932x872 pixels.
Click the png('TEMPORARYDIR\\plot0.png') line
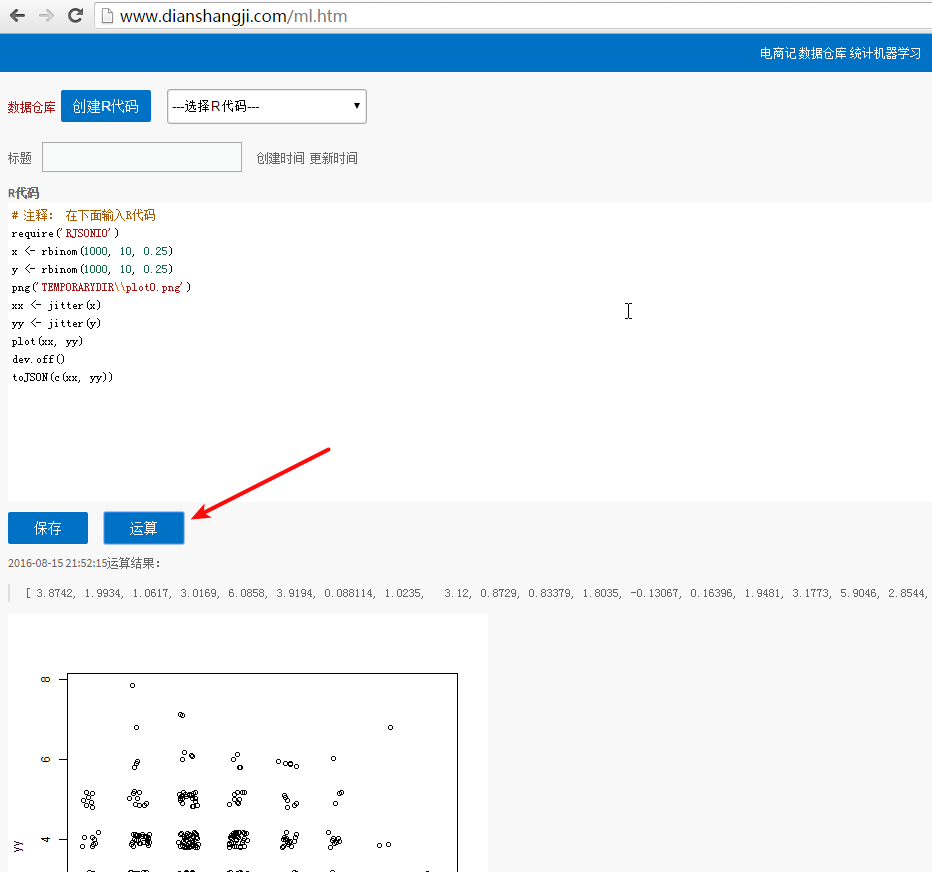(101, 287)
